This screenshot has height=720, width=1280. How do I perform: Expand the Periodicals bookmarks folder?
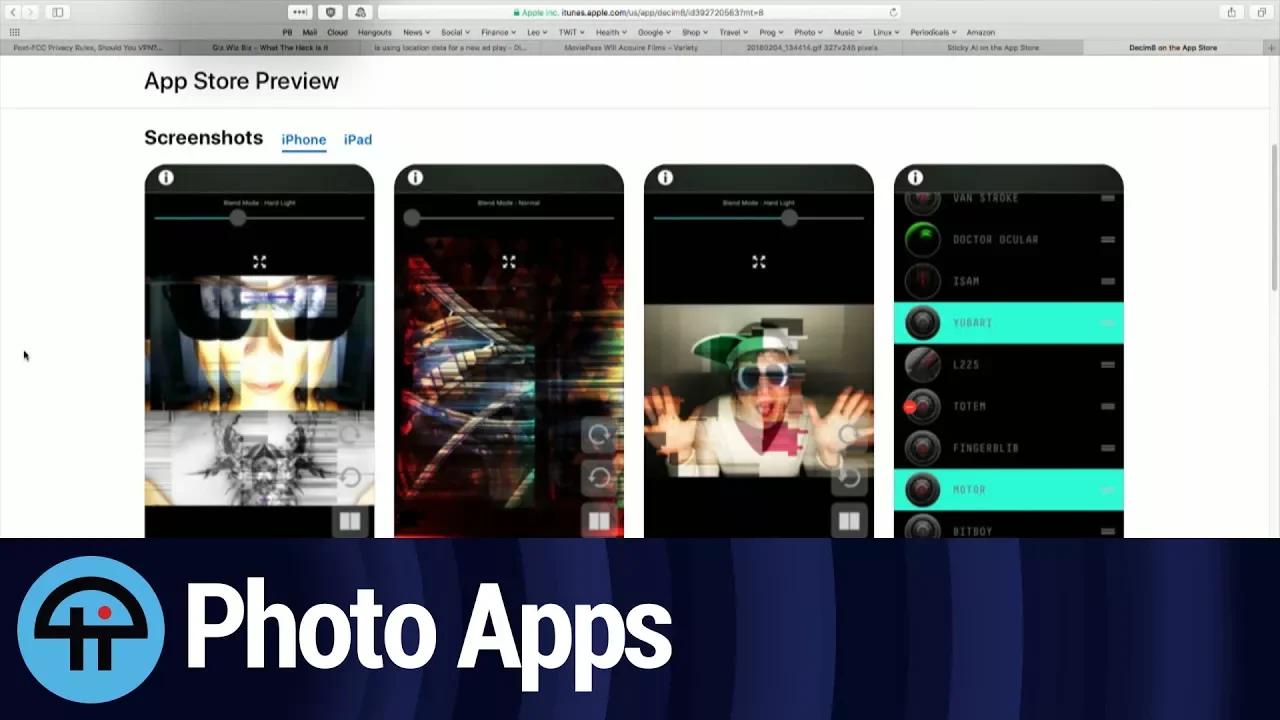pyautogui.click(x=933, y=32)
